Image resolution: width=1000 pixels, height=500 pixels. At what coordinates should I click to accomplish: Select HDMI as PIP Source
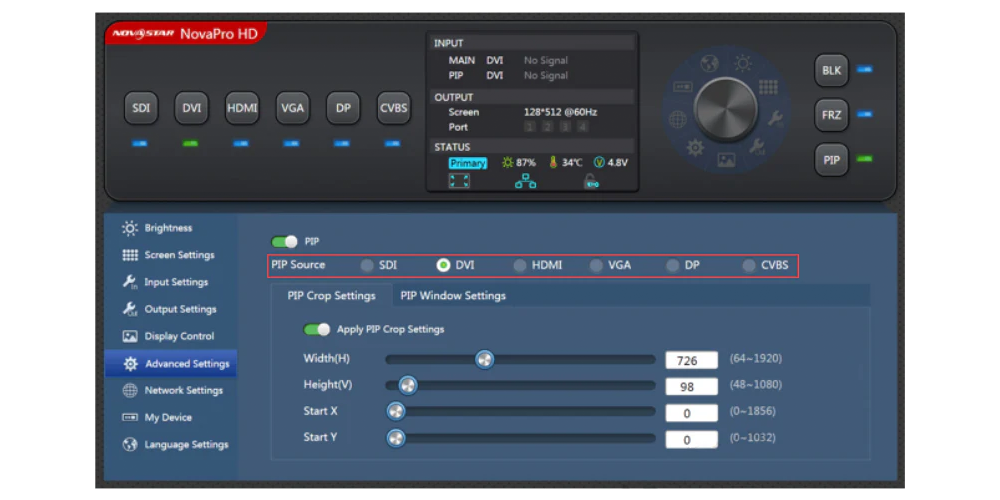538,265
